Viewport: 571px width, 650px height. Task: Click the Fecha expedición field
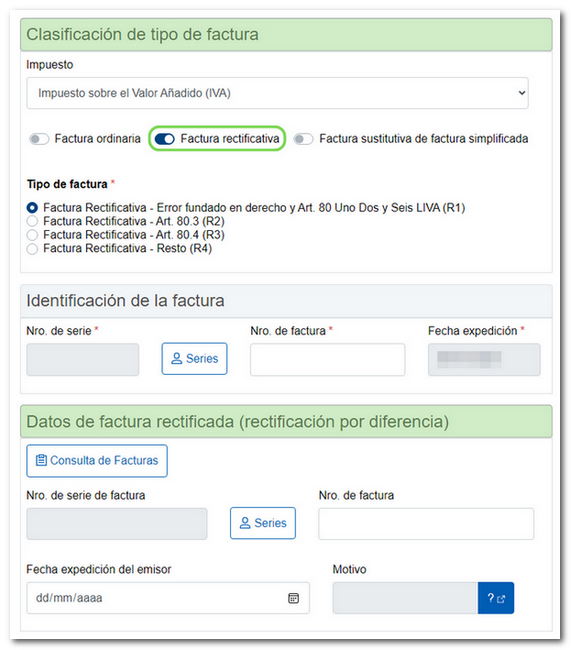pos(484,359)
